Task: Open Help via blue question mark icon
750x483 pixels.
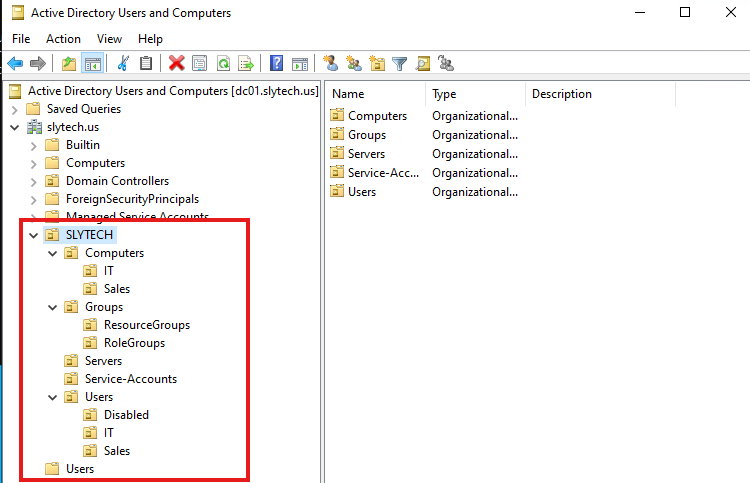Action: (x=276, y=64)
